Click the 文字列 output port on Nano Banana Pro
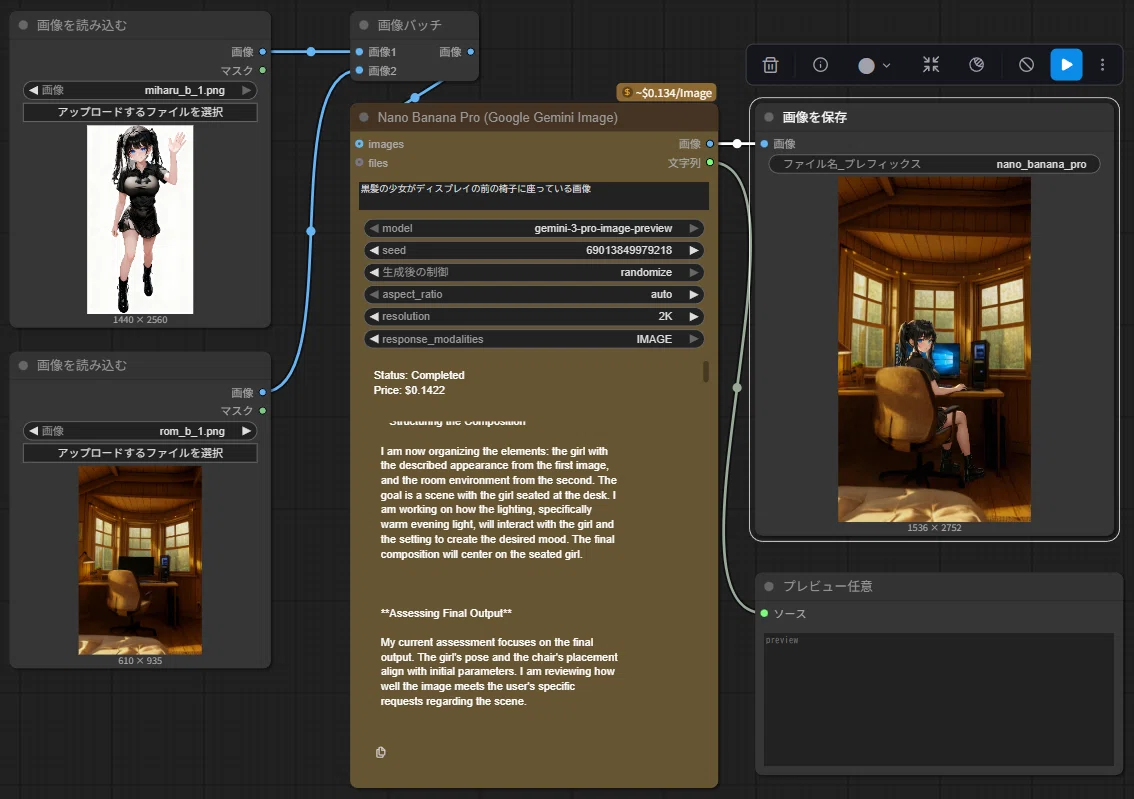This screenshot has height=799, width=1134. pyautogui.click(x=709, y=163)
